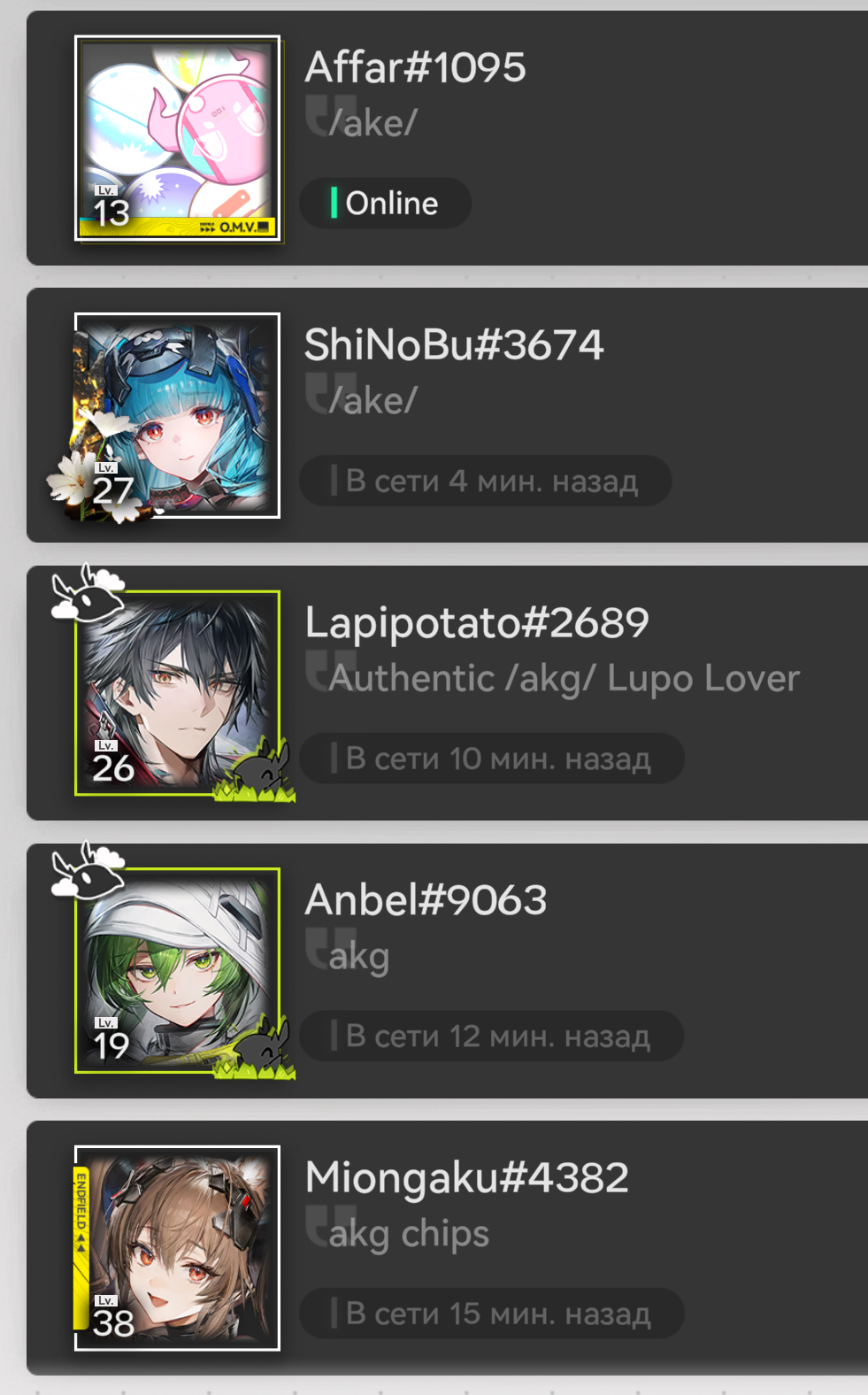Screen dimensions: 868x1395
Task: Click Miongaku's 'В сети 15 мин. назад' status
Action: 492,1314
